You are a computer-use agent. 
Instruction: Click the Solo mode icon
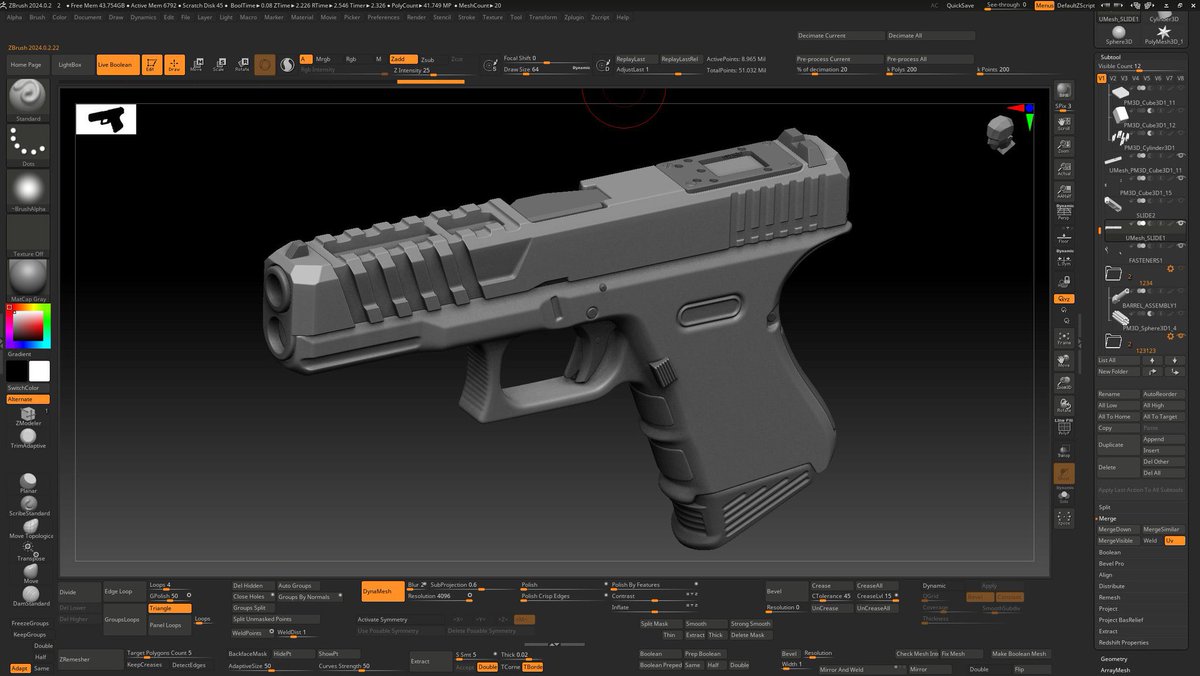[x=1064, y=497]
